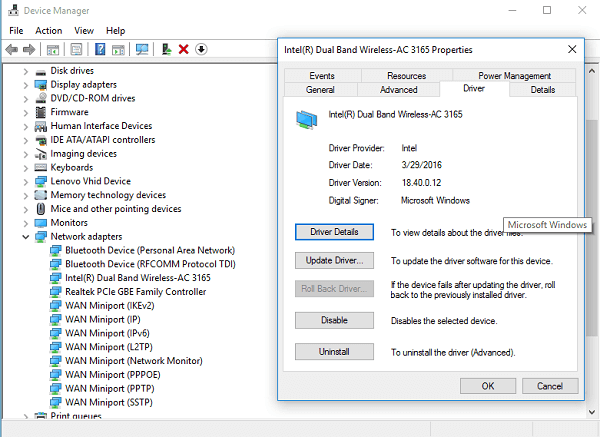Select WAN Miniport (IKEv2)
Viewport: 600px width, 437px height.
pos(109,306)
